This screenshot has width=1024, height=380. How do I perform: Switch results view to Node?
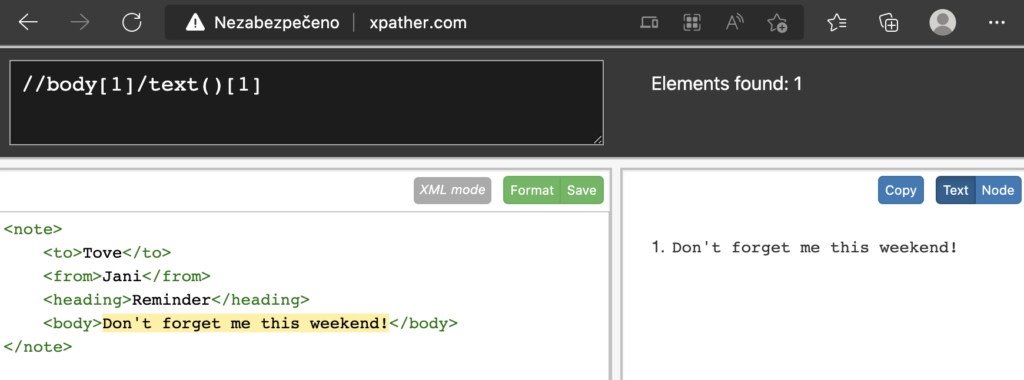pos(998,190)
